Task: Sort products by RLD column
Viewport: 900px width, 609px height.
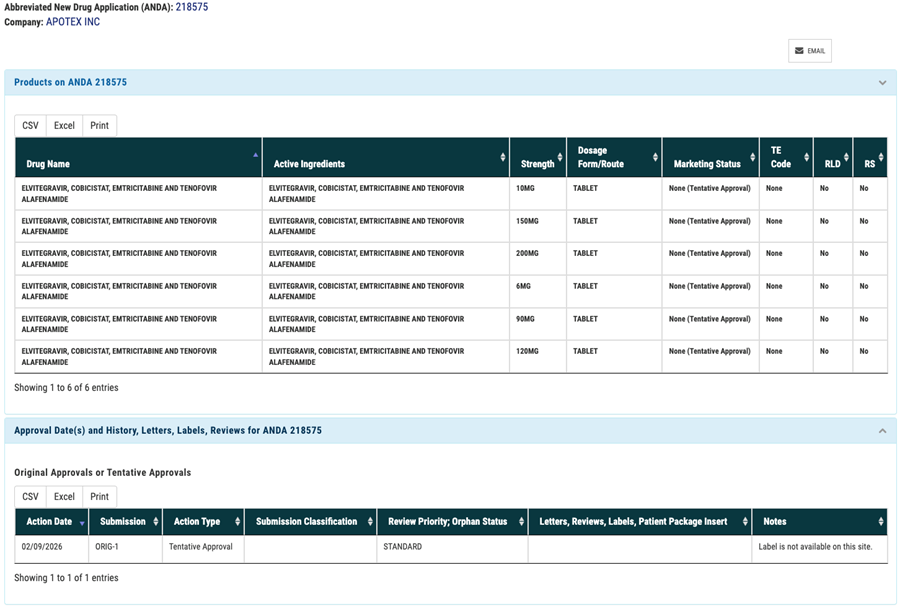Action: coord(832,158)
